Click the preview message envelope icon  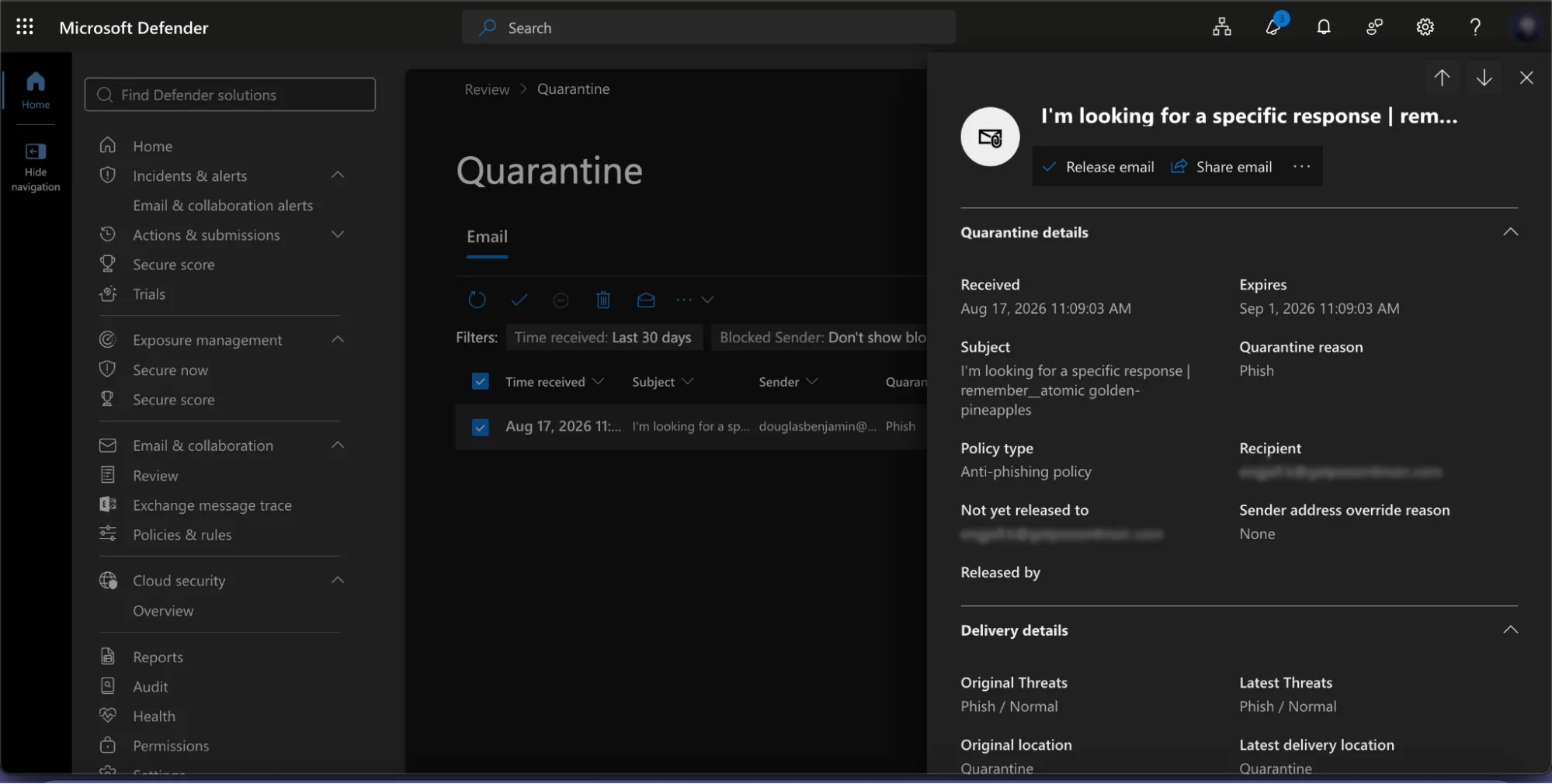646,300
